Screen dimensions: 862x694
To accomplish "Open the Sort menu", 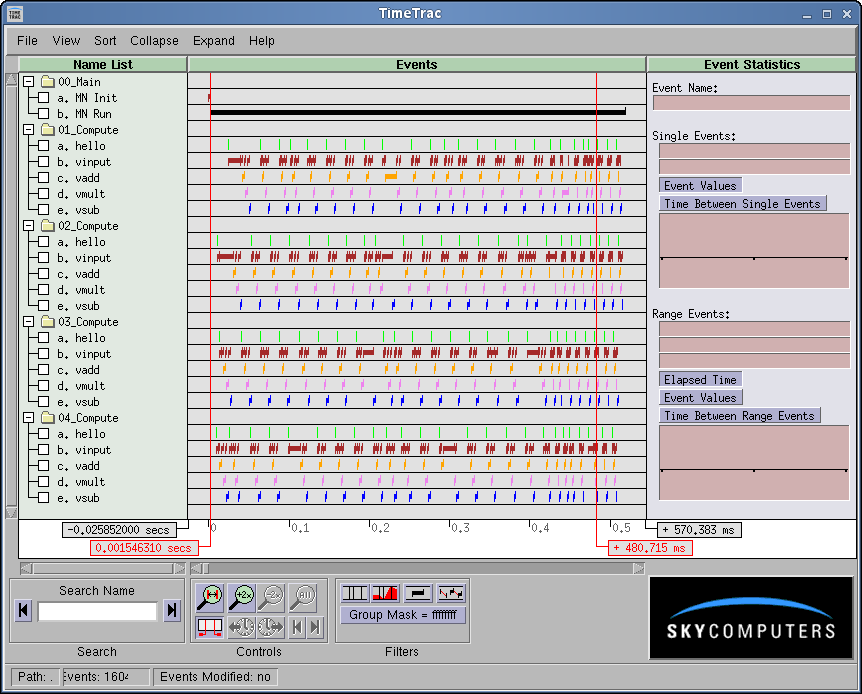I will [105, 41].
